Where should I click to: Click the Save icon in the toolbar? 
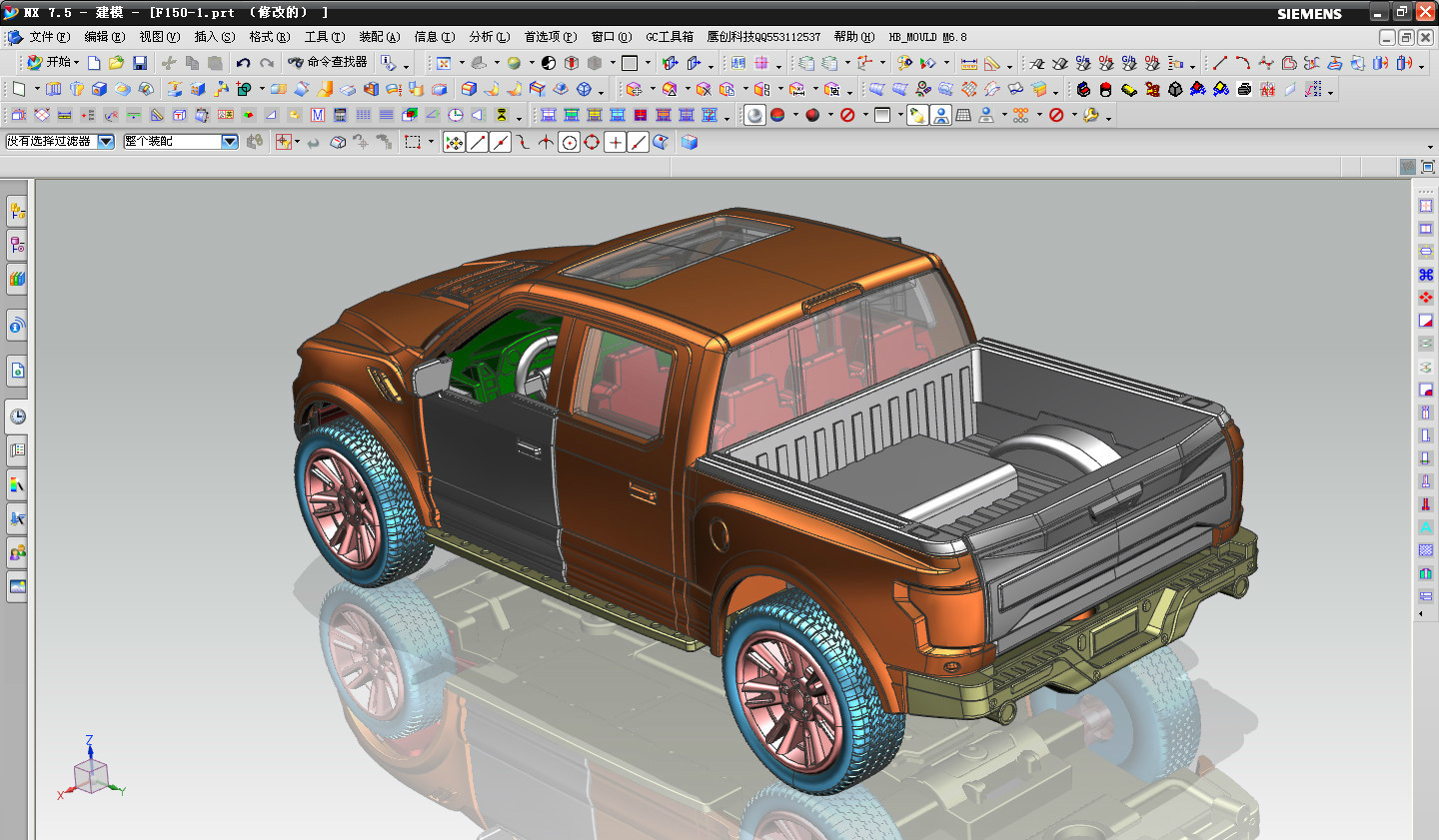click(140, 63)
